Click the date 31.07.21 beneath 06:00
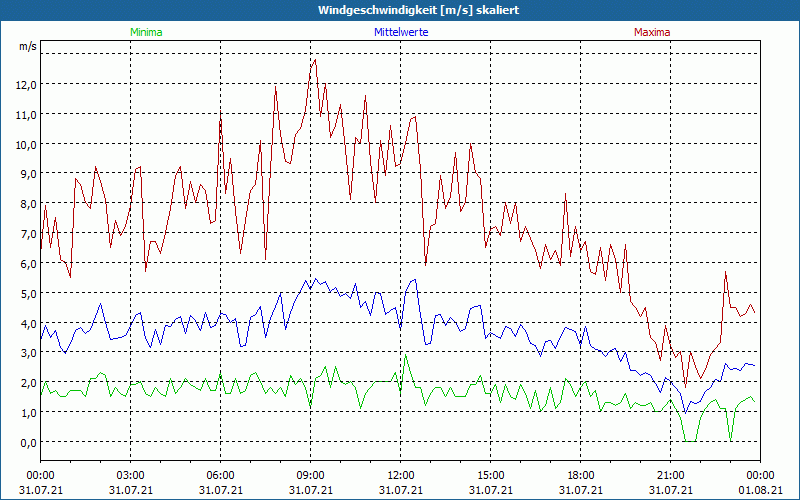Viewport: 800px width, 500px height. click(220, 490)
